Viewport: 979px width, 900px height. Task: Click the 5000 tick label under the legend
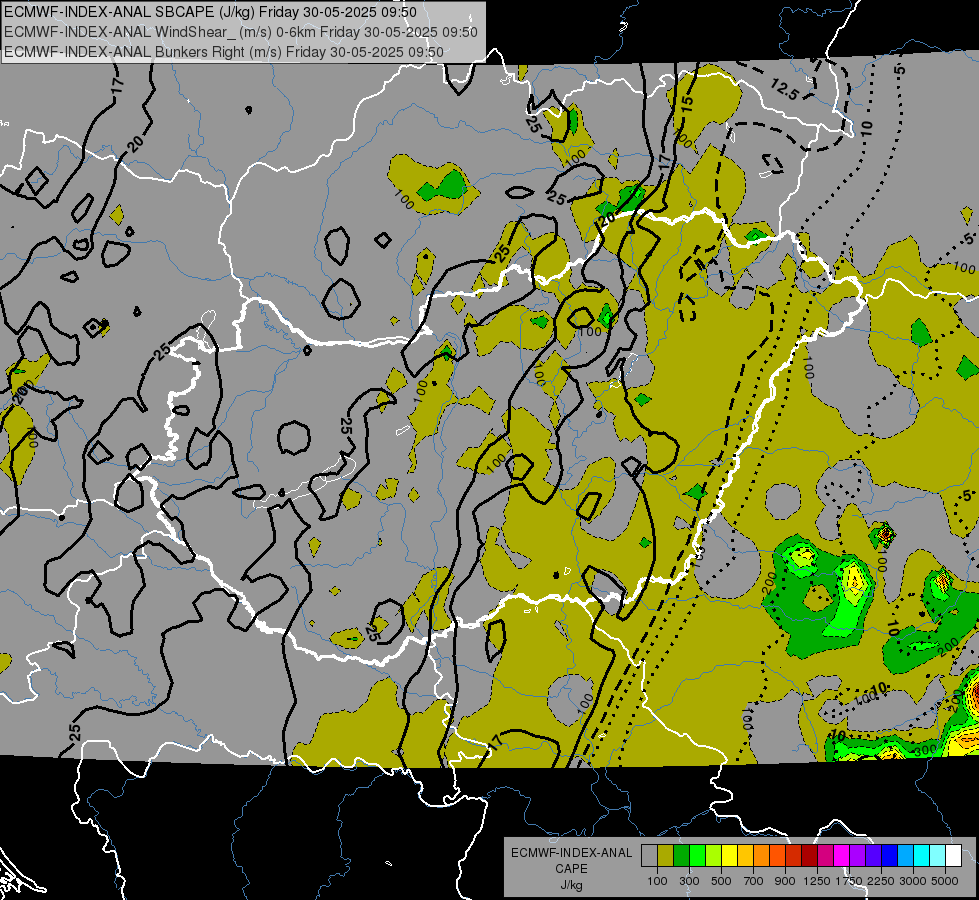(944, 881)
